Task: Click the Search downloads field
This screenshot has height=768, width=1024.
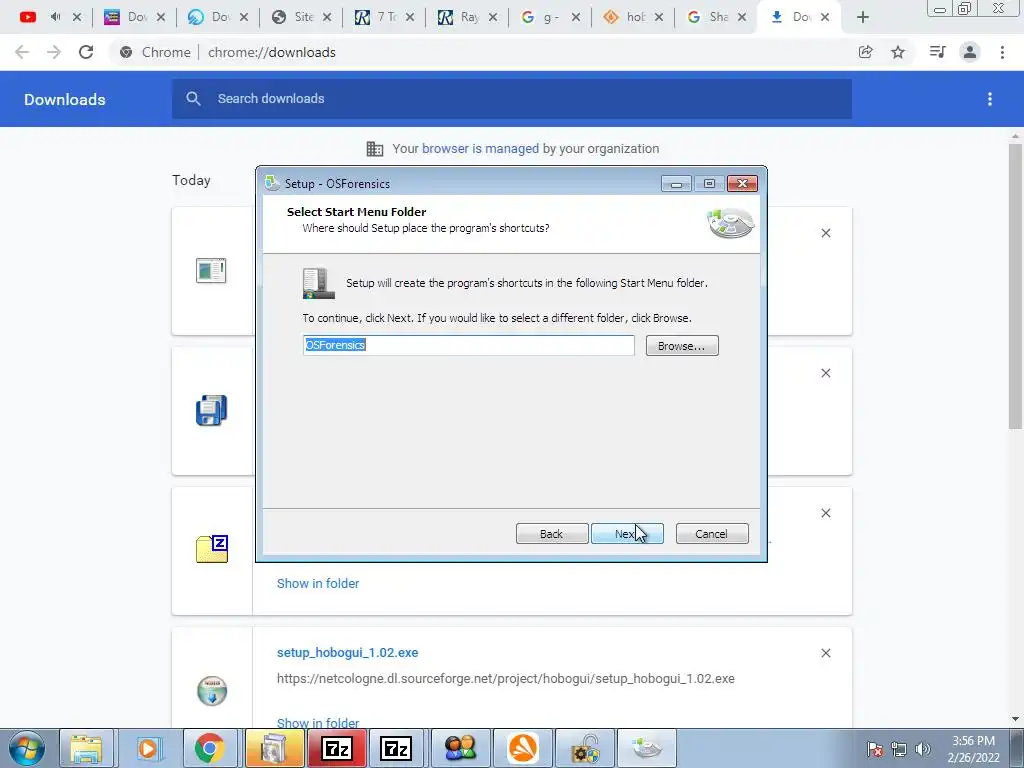Action: [x=512, y=99]
